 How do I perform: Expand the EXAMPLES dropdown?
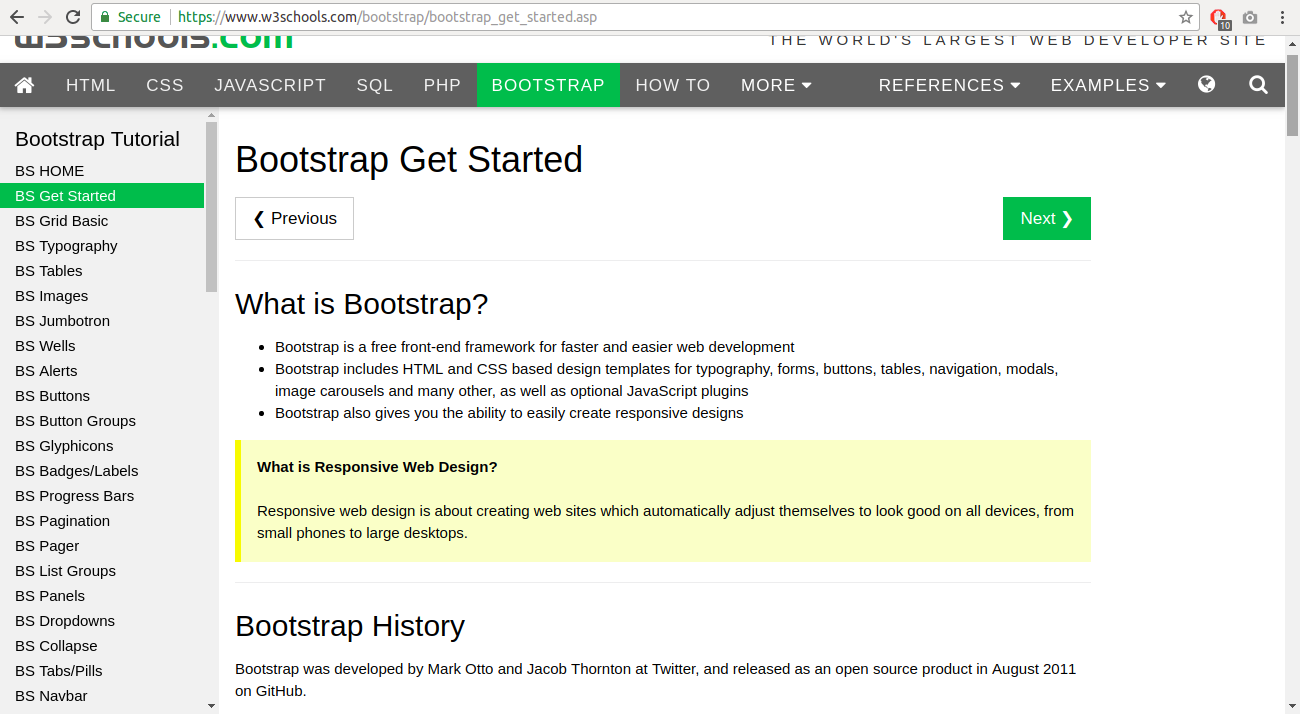1107,85
